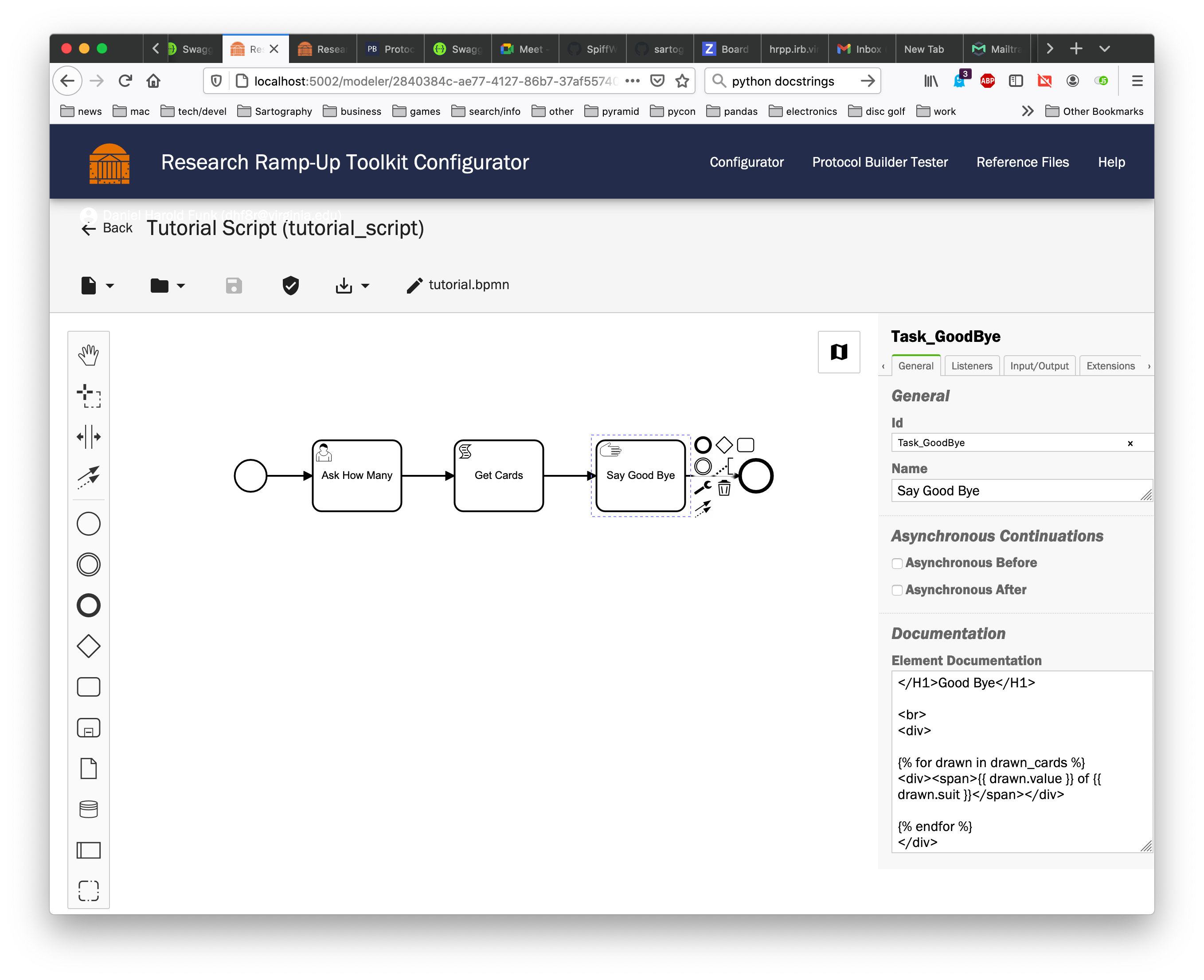The width and height of the screenshot is (1204, 980).
Task: Toggle Asynchronous After checkbox
Action: pyautogui.click(x=896, y=591)
